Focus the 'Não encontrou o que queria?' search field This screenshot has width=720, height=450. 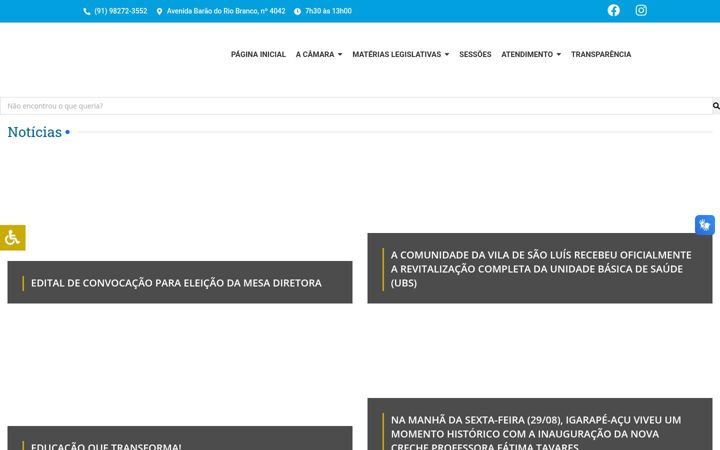click(x=356, y=106)
